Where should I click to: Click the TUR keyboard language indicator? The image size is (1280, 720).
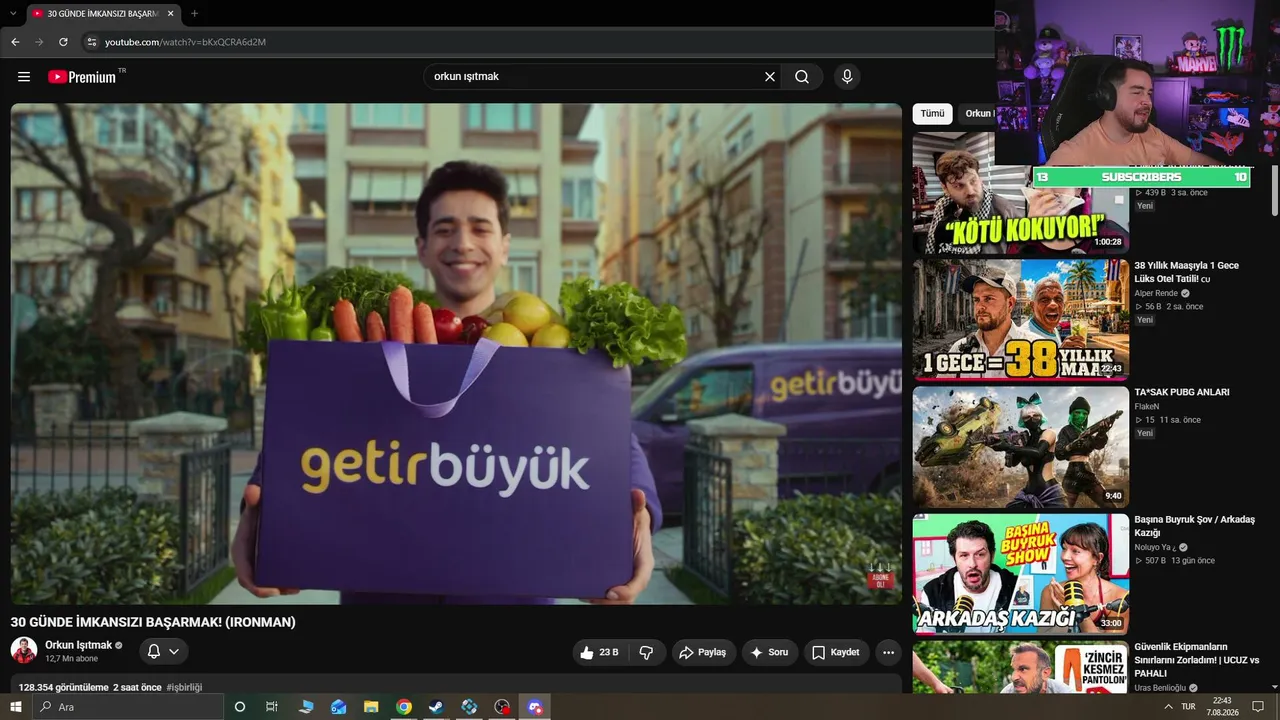[x=1188, y=707]
